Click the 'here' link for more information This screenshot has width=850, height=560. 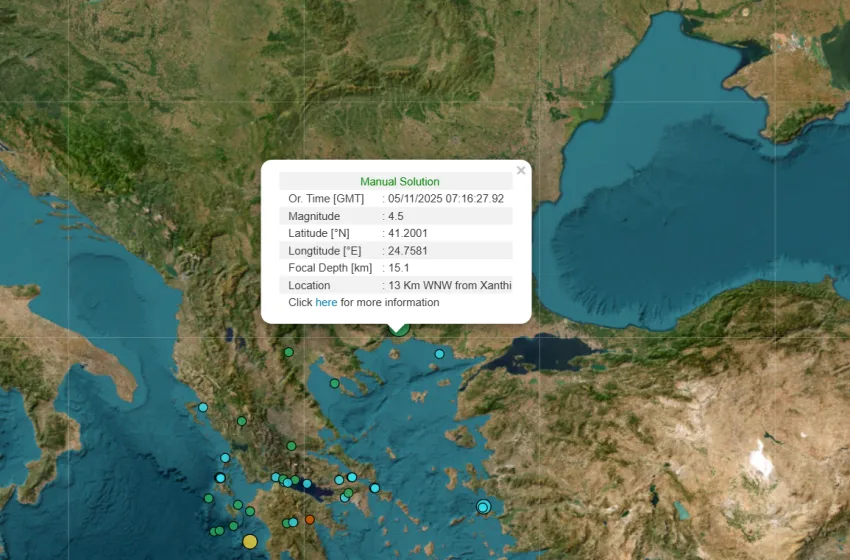(326, 302)
